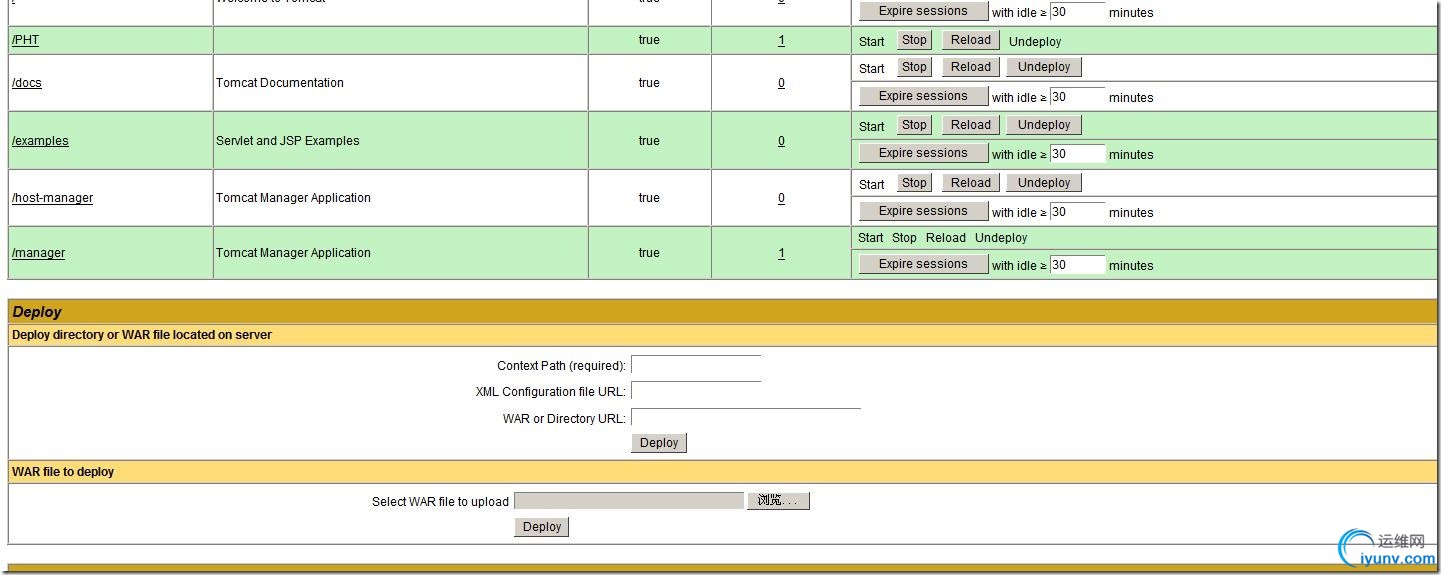
Task: Click the session count link for /host-manager
Action: point(781,198)
